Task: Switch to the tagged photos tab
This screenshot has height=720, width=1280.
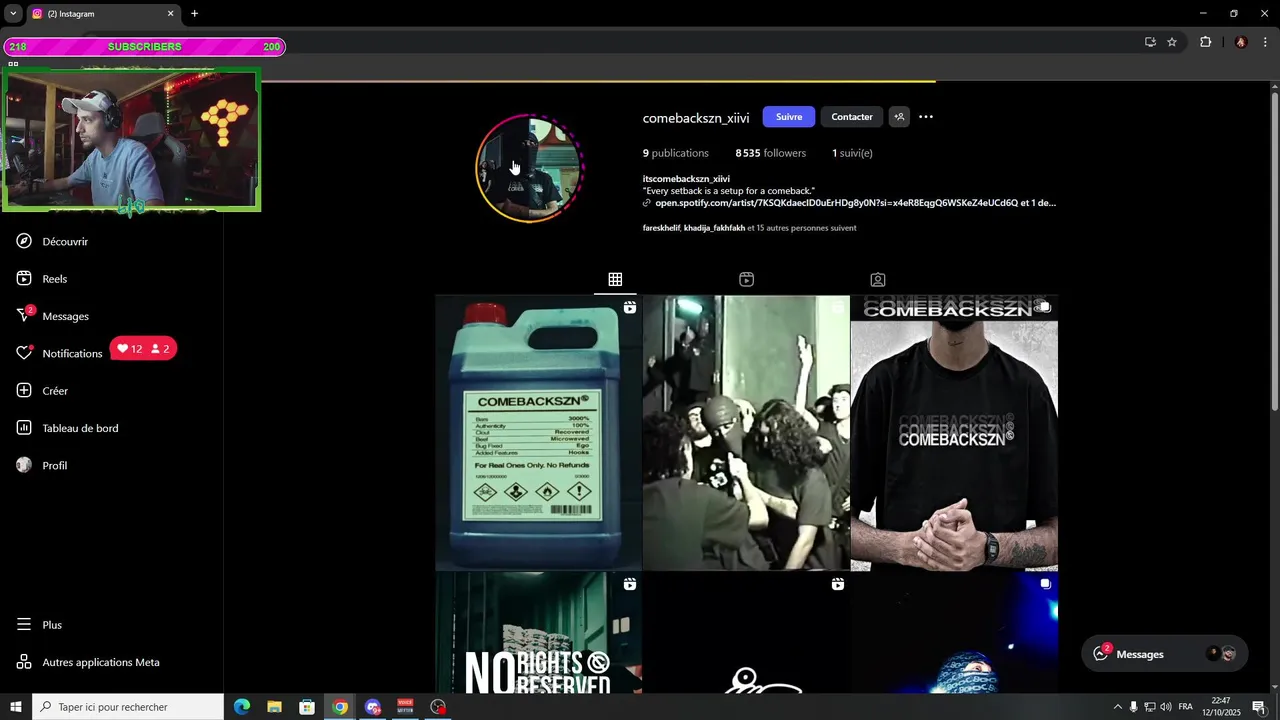Action: point(877,280)
